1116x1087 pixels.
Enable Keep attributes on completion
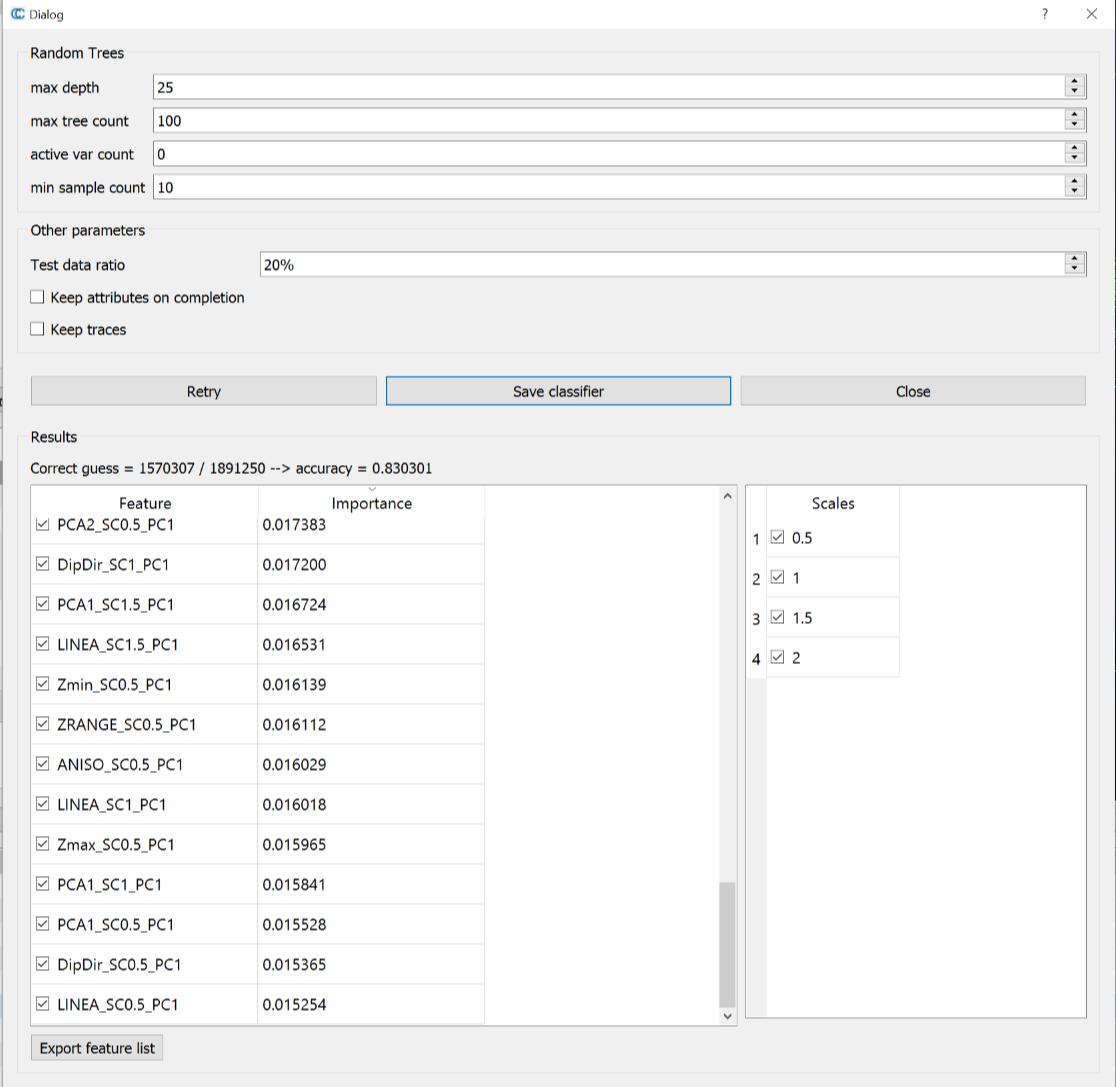pos(38,297)
